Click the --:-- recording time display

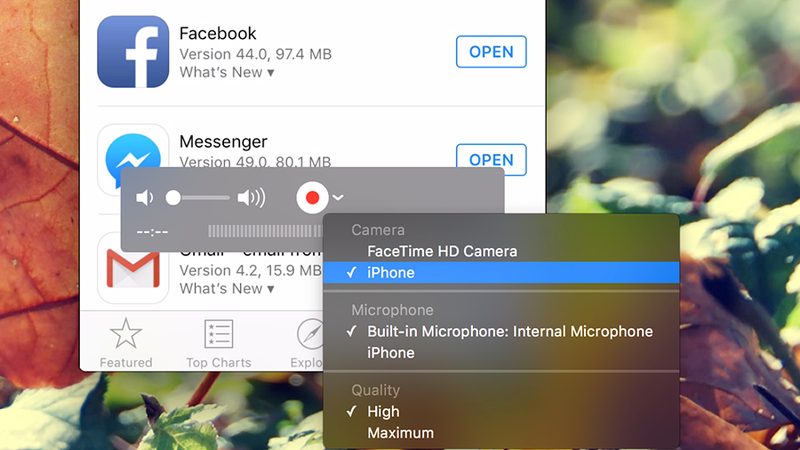[x=152, y=232]
